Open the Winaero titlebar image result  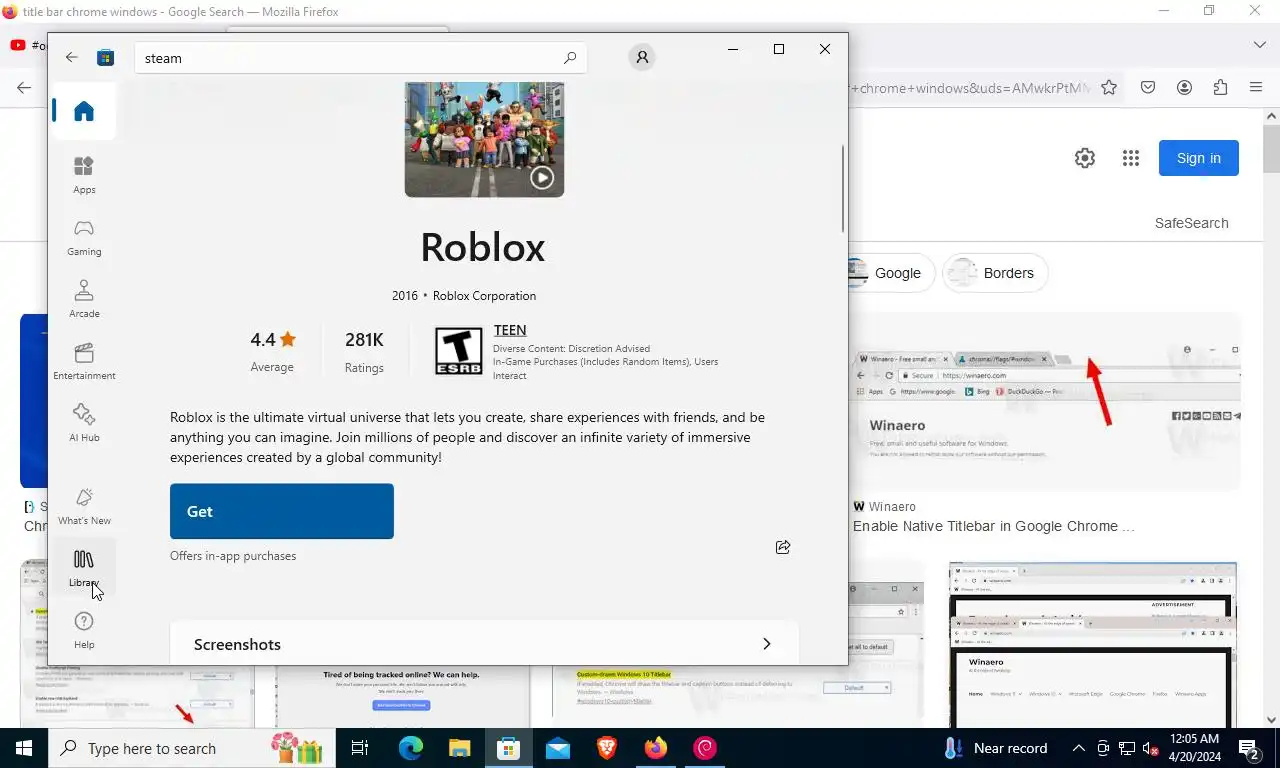[x=1046, y=402]
